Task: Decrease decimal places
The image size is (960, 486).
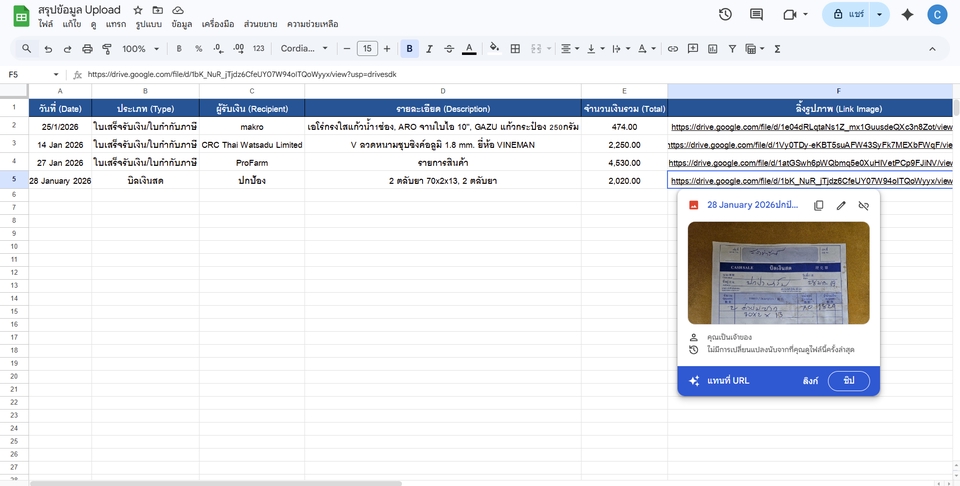Action: tap(219, 49)
